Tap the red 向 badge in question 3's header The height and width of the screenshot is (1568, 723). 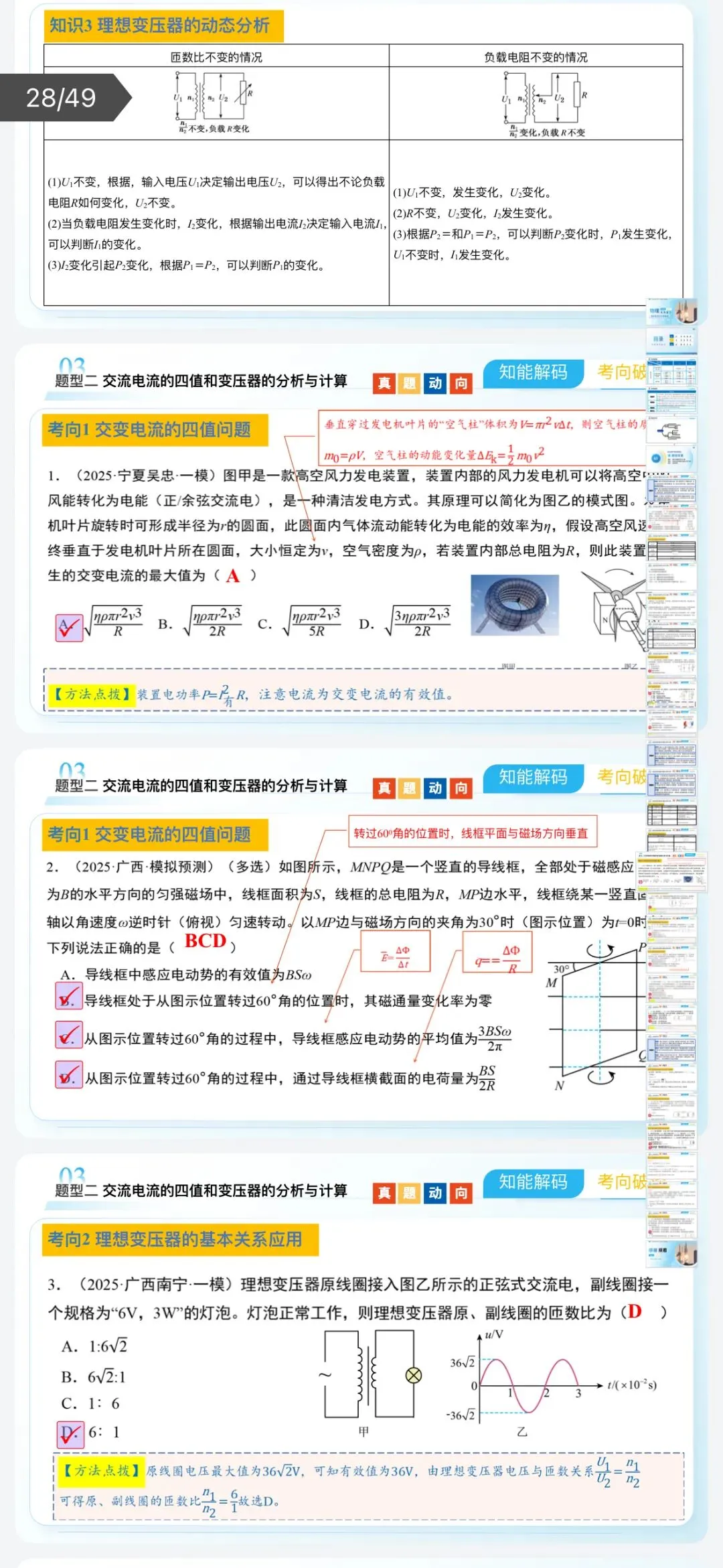click(461, 1193)
